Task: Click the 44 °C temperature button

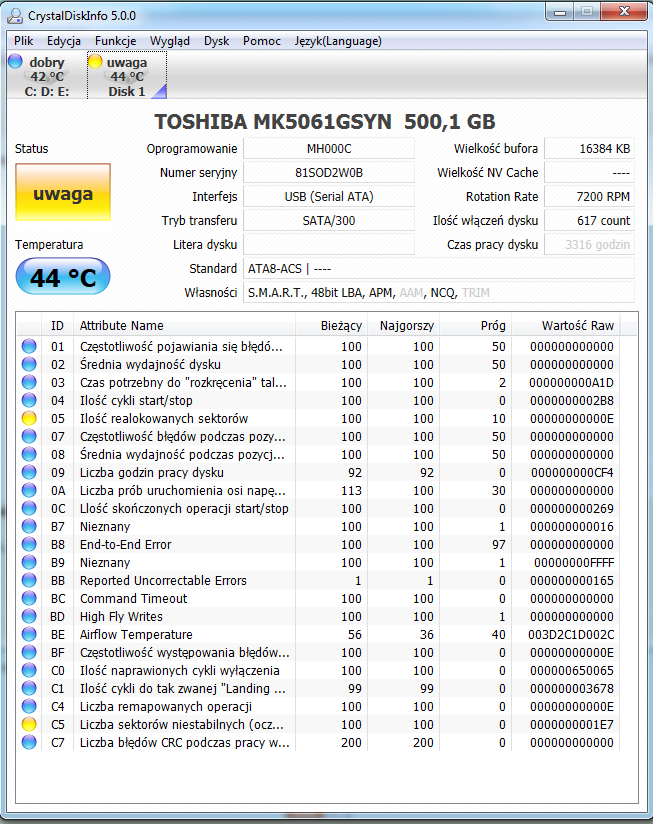Action: click(63, 277)
